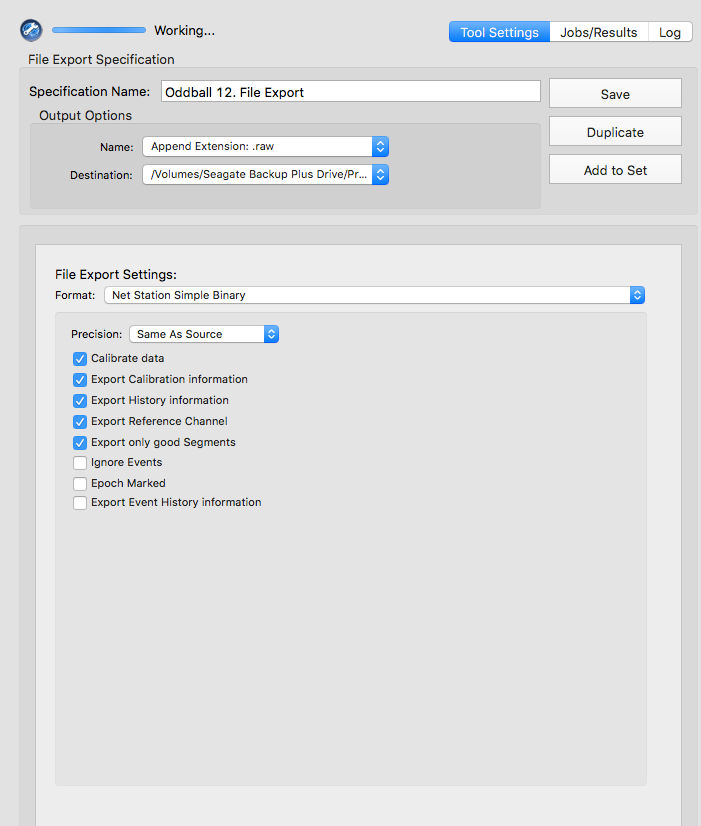Disable Export Reference Channel checkbox
Viewport: 701px width, 826px height.
[80, 422]
